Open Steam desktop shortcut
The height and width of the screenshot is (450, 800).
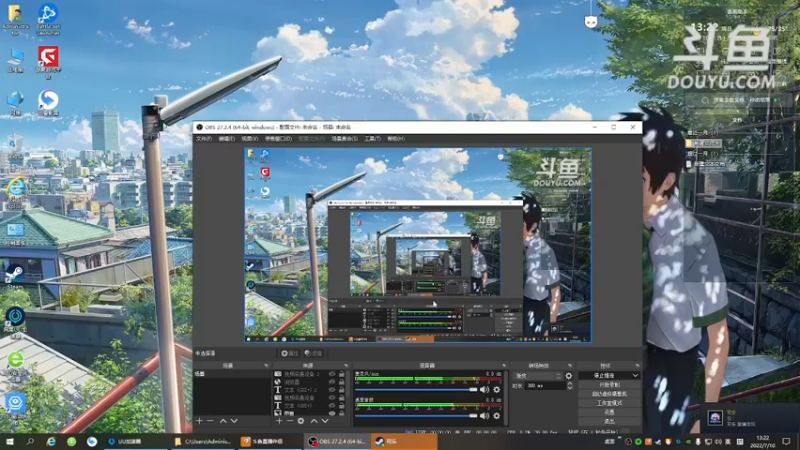pyautogui.click(x=15, y=277)
